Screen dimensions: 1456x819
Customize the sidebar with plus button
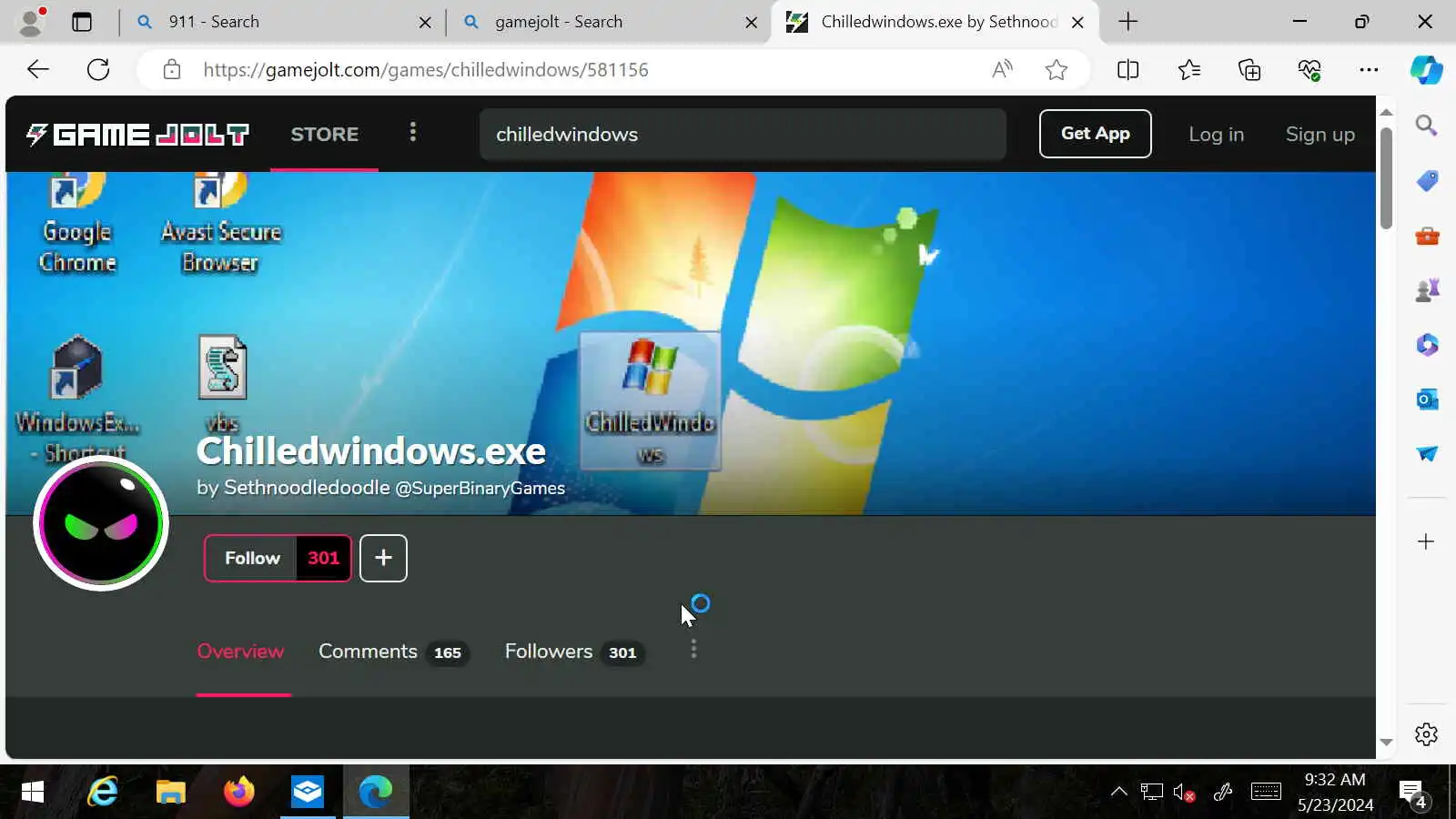point(1427,541)
